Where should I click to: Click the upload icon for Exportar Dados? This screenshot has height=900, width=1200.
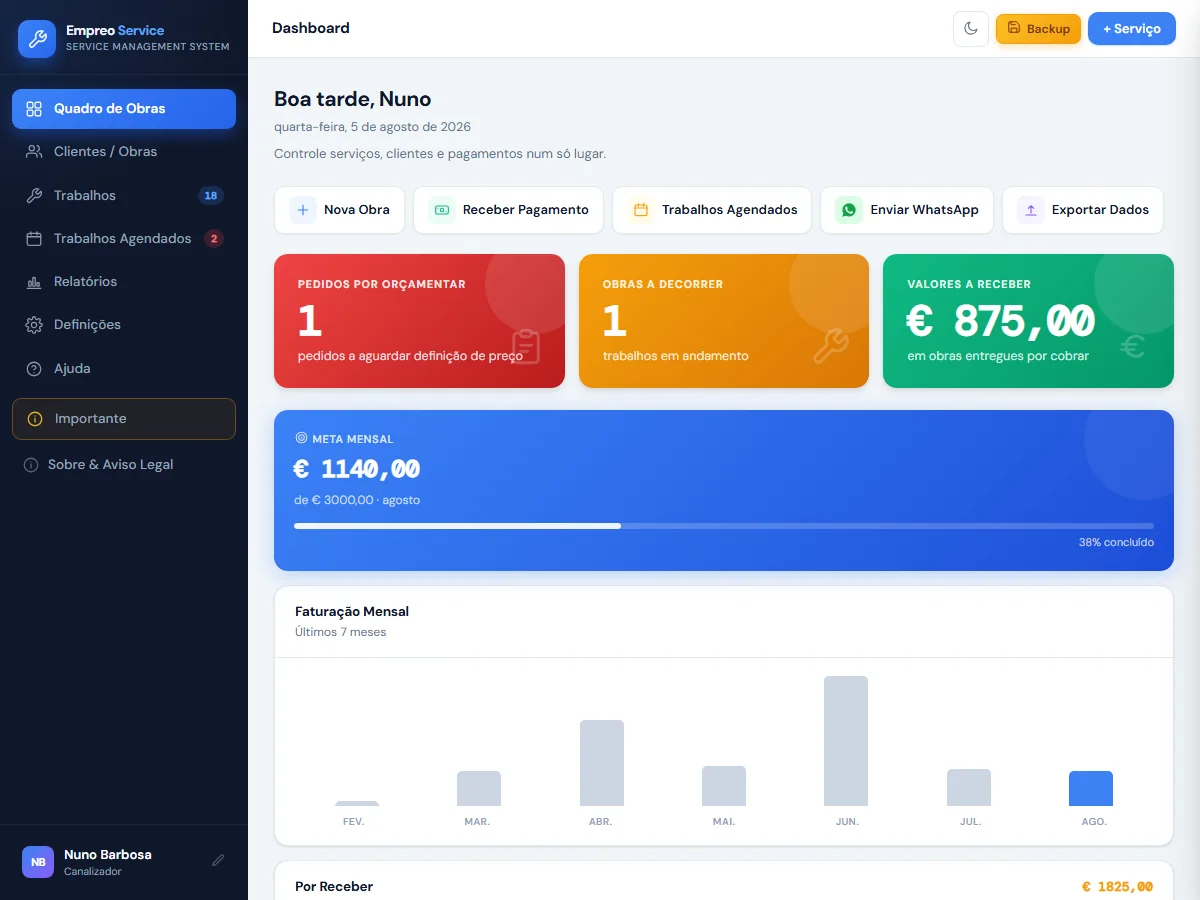[x=1031, y=210]
